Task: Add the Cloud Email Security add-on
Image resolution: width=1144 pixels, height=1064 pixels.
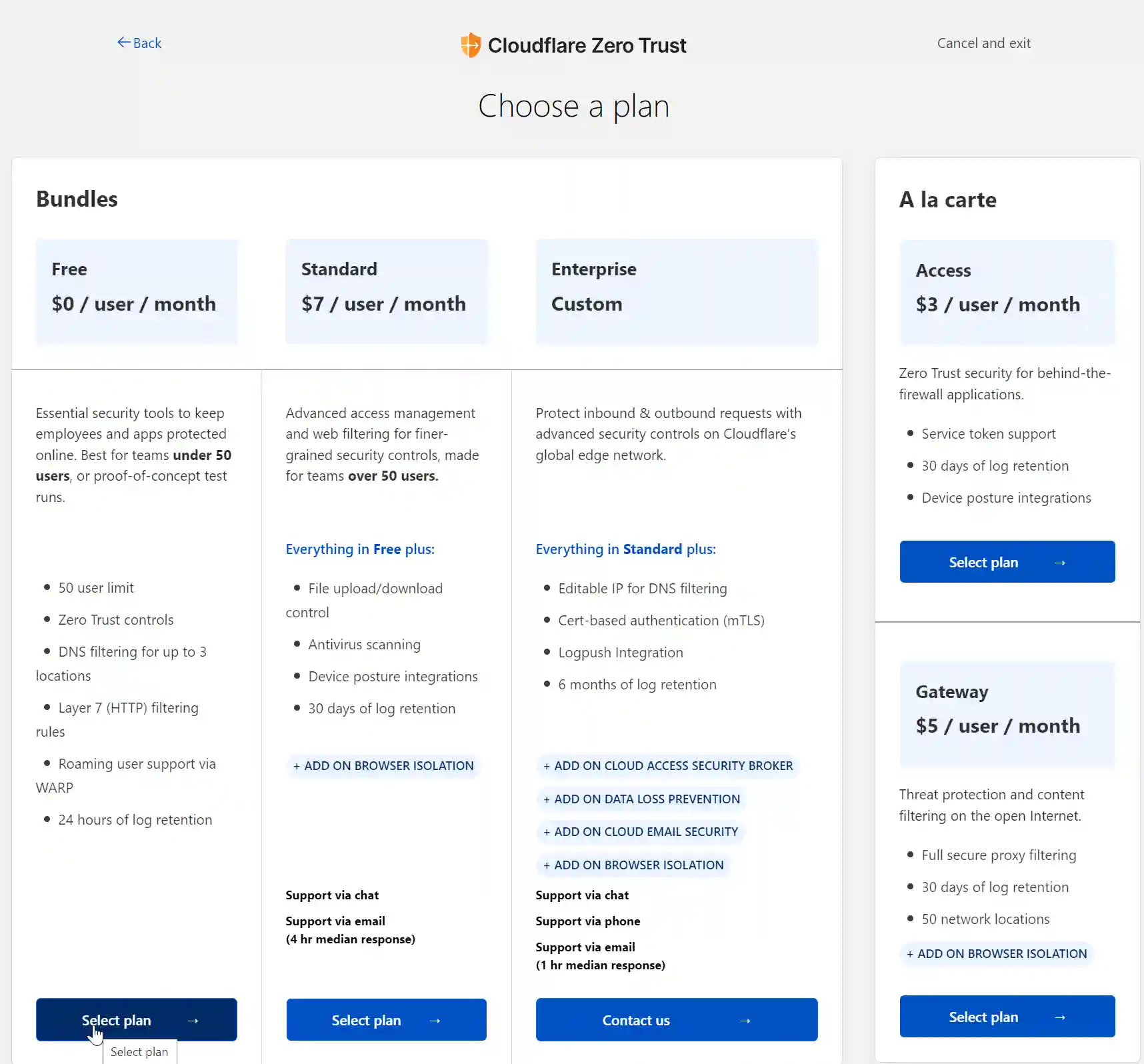Action: click(x=640, y=831)
